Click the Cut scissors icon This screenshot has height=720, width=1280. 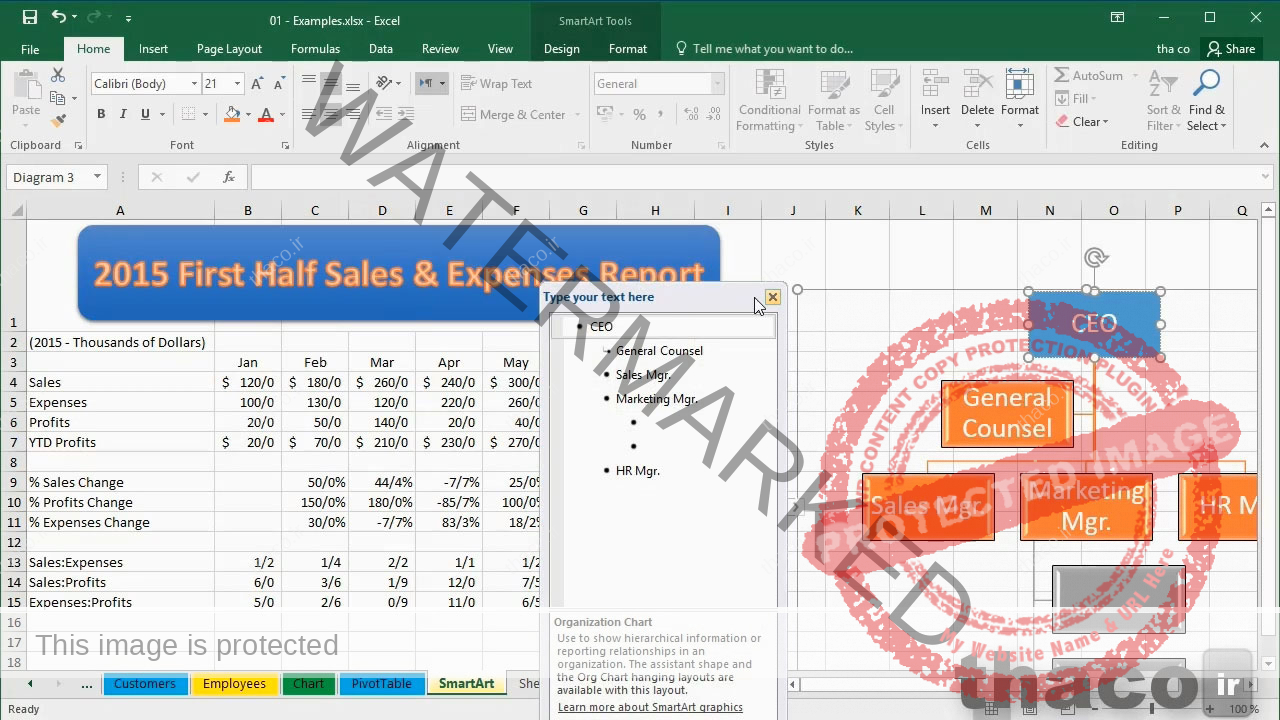tap(58, 76)
